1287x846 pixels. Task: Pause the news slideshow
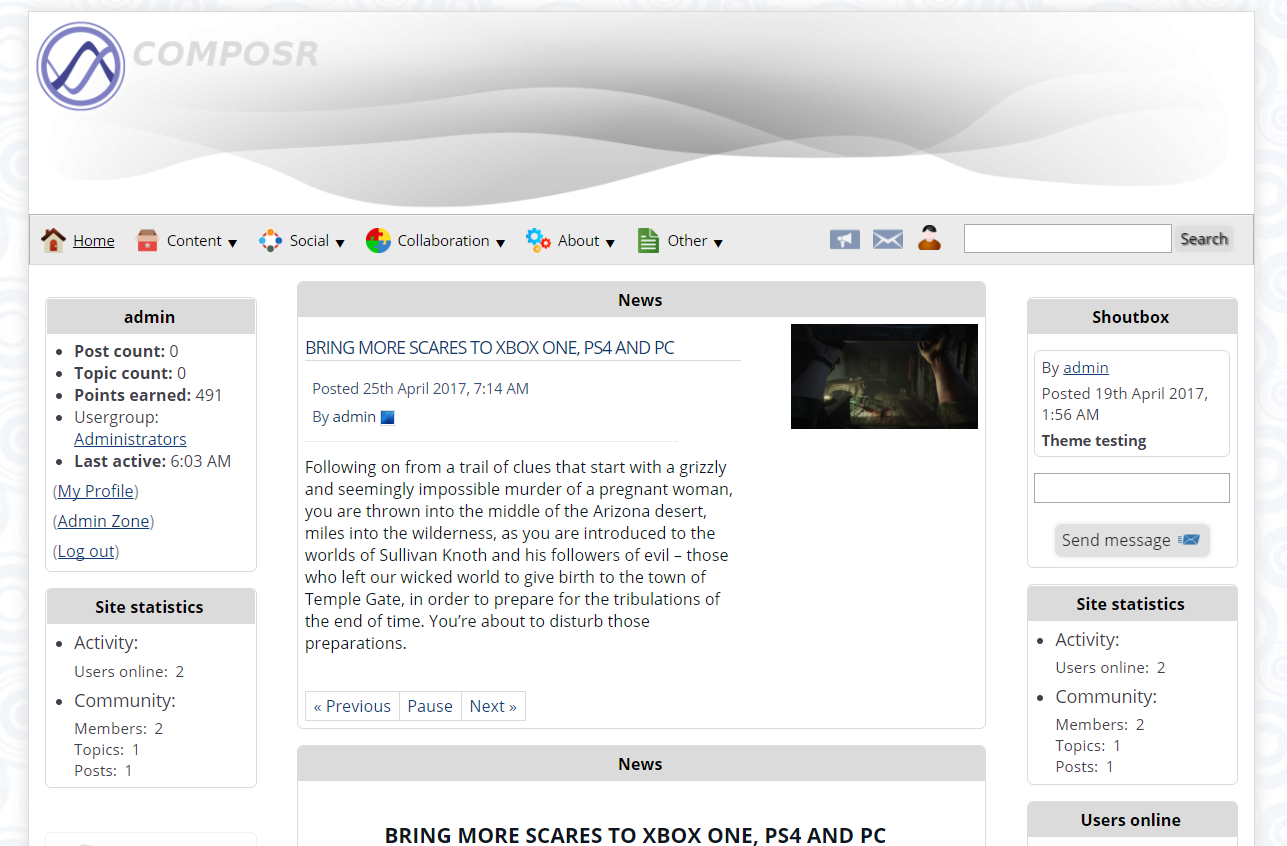pos(430,706)
